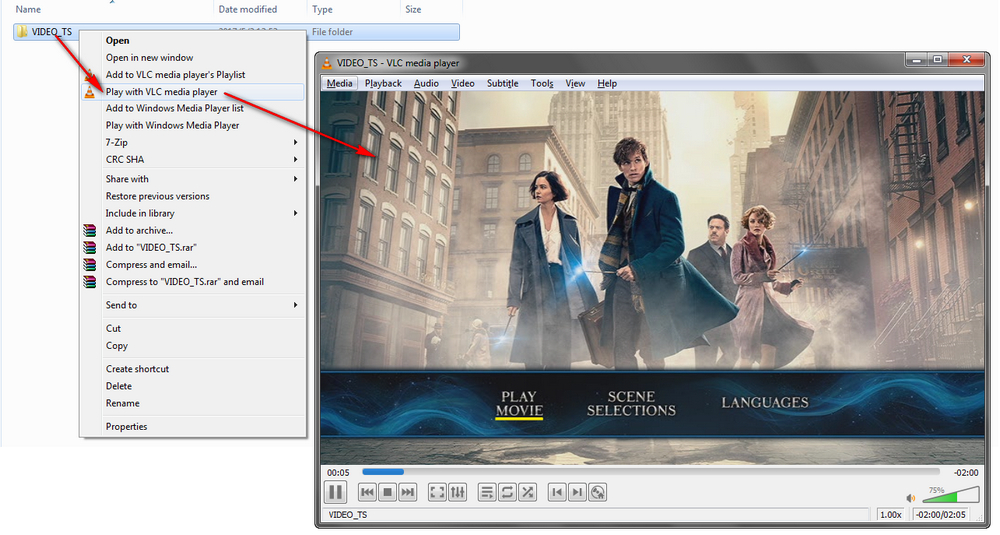This screenshot has width=1000, height=535.
Task: Adjust the VLC volume slider
Action: click(950, 495)
